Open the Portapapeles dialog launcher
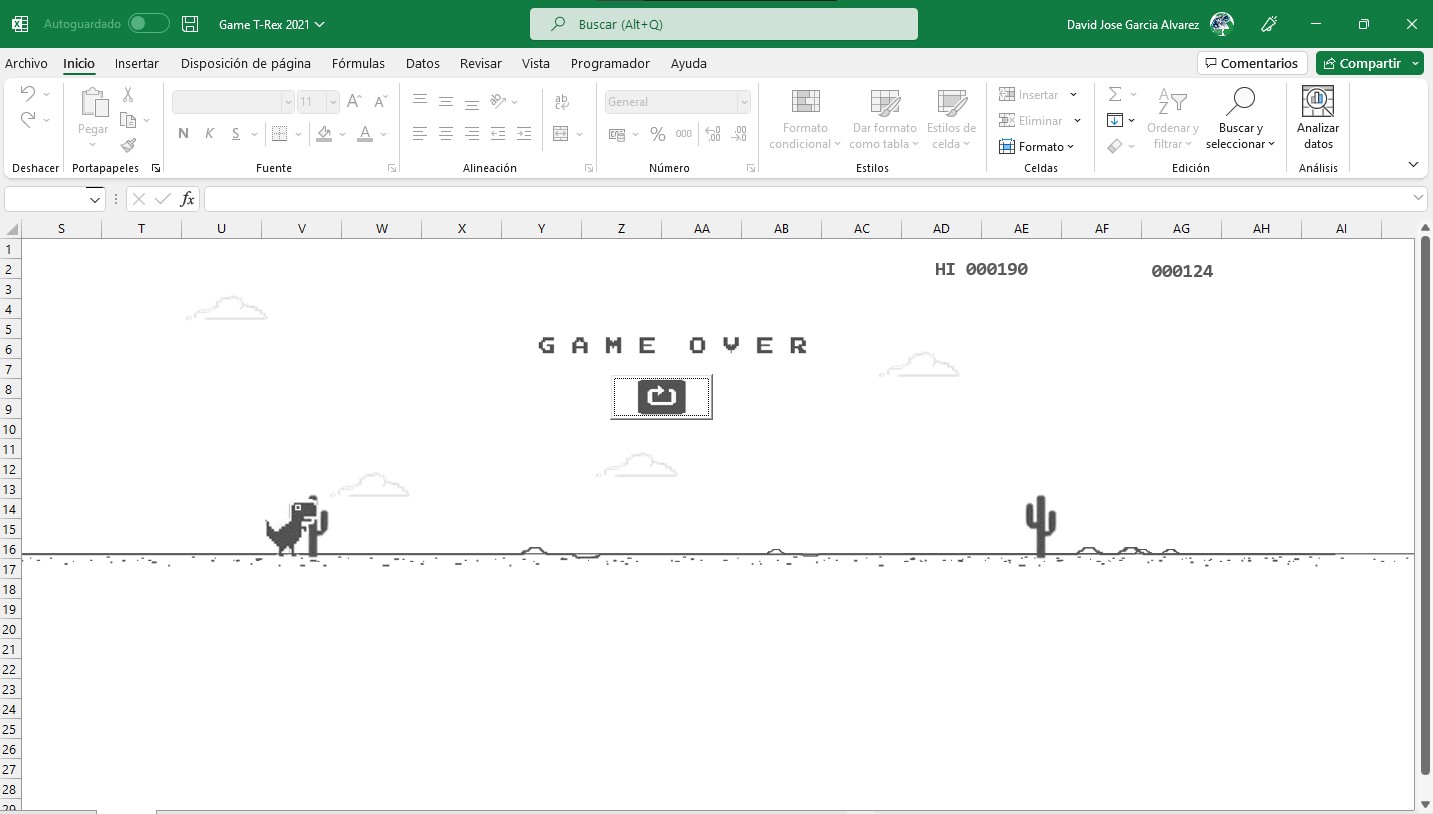 point(156,168)
